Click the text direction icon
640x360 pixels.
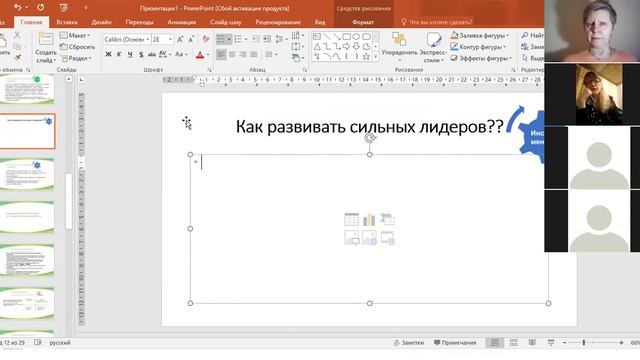pyautogui.click(x=297, y=36)
